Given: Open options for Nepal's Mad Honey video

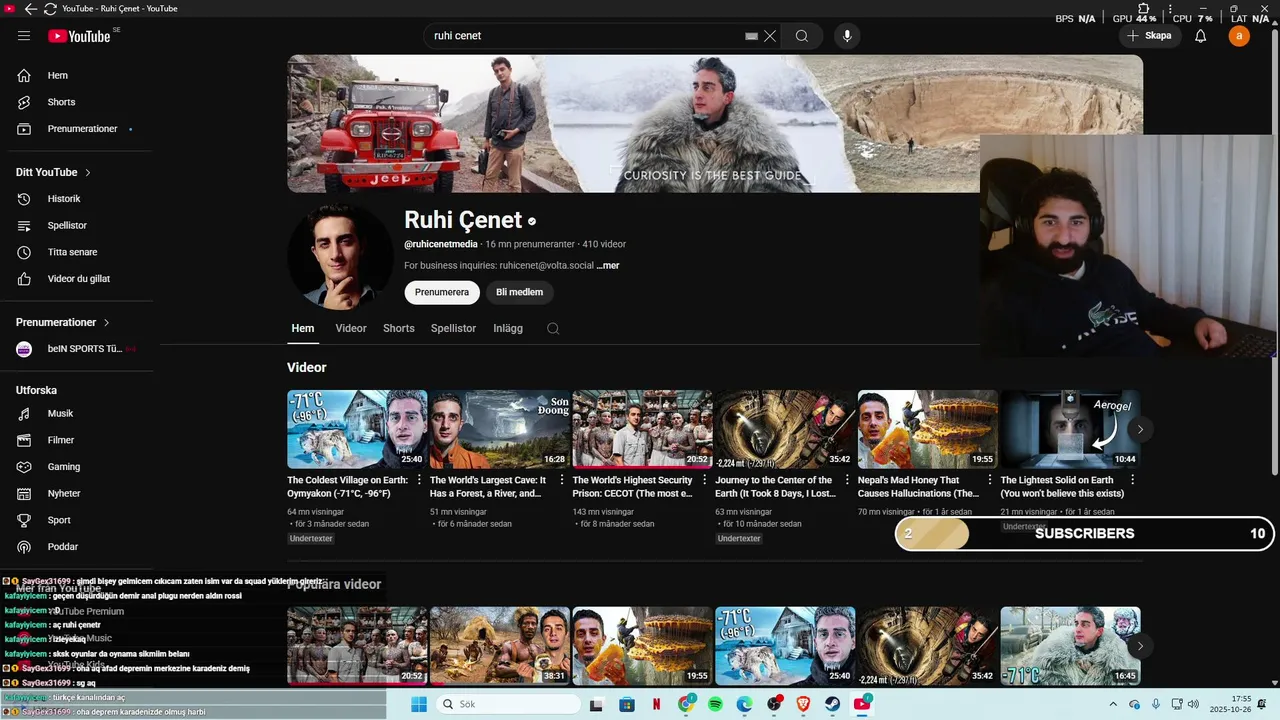Looking at the screenshot, I should coord(990,481).
